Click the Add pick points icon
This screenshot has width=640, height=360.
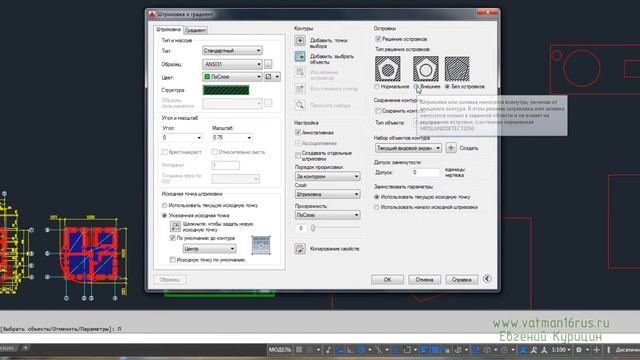coord(300,40)
